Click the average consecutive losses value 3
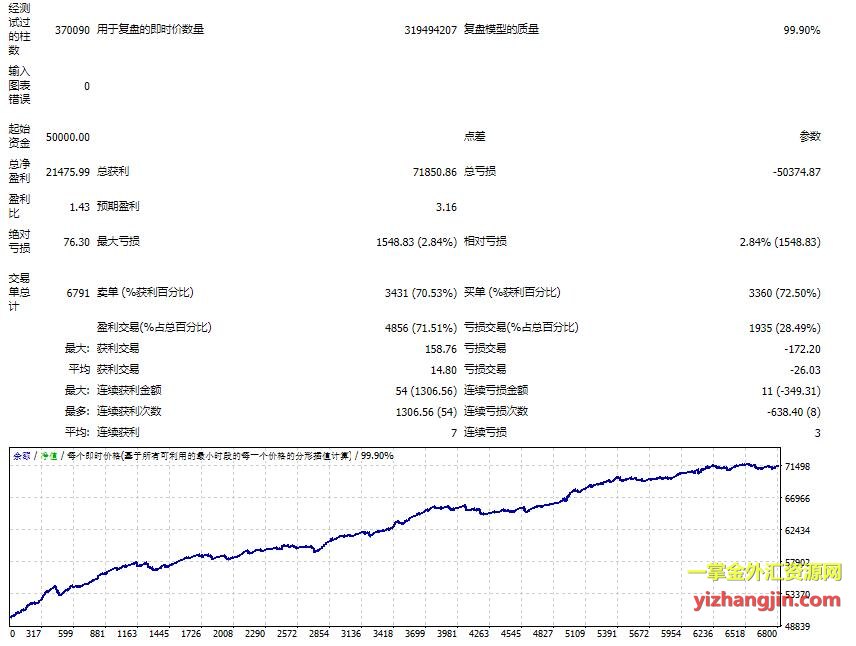The height and width of the screenshot is (646, 856). pyautogui.click(x=818, y=433)
